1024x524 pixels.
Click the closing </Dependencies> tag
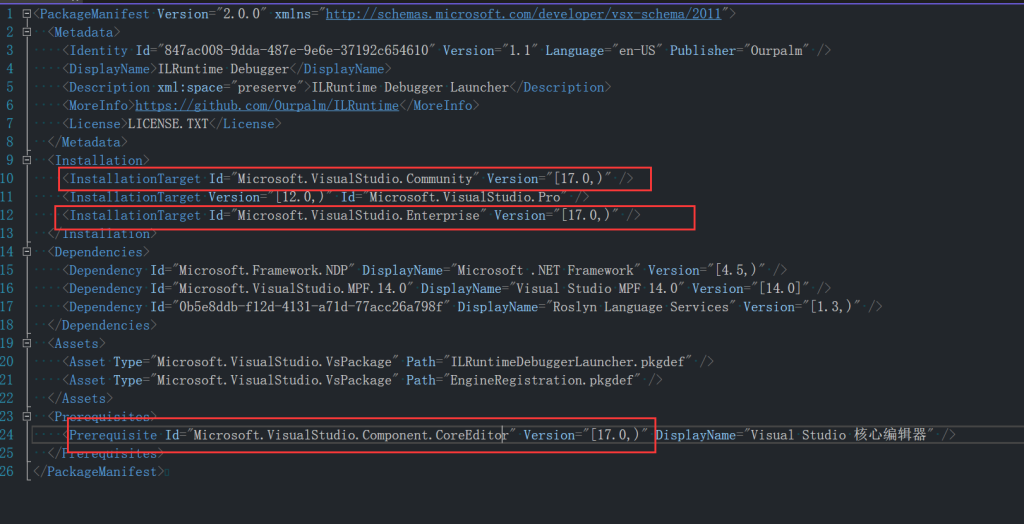(103, 325)
